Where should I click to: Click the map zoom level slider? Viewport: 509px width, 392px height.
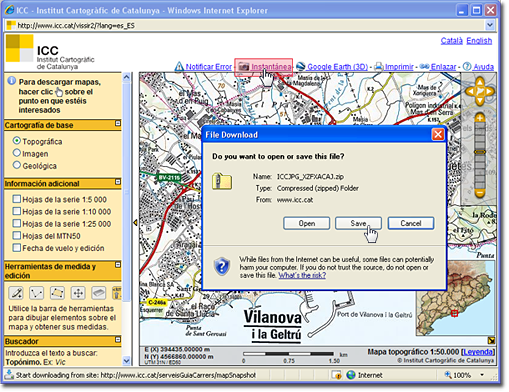[x=480, y=156]
